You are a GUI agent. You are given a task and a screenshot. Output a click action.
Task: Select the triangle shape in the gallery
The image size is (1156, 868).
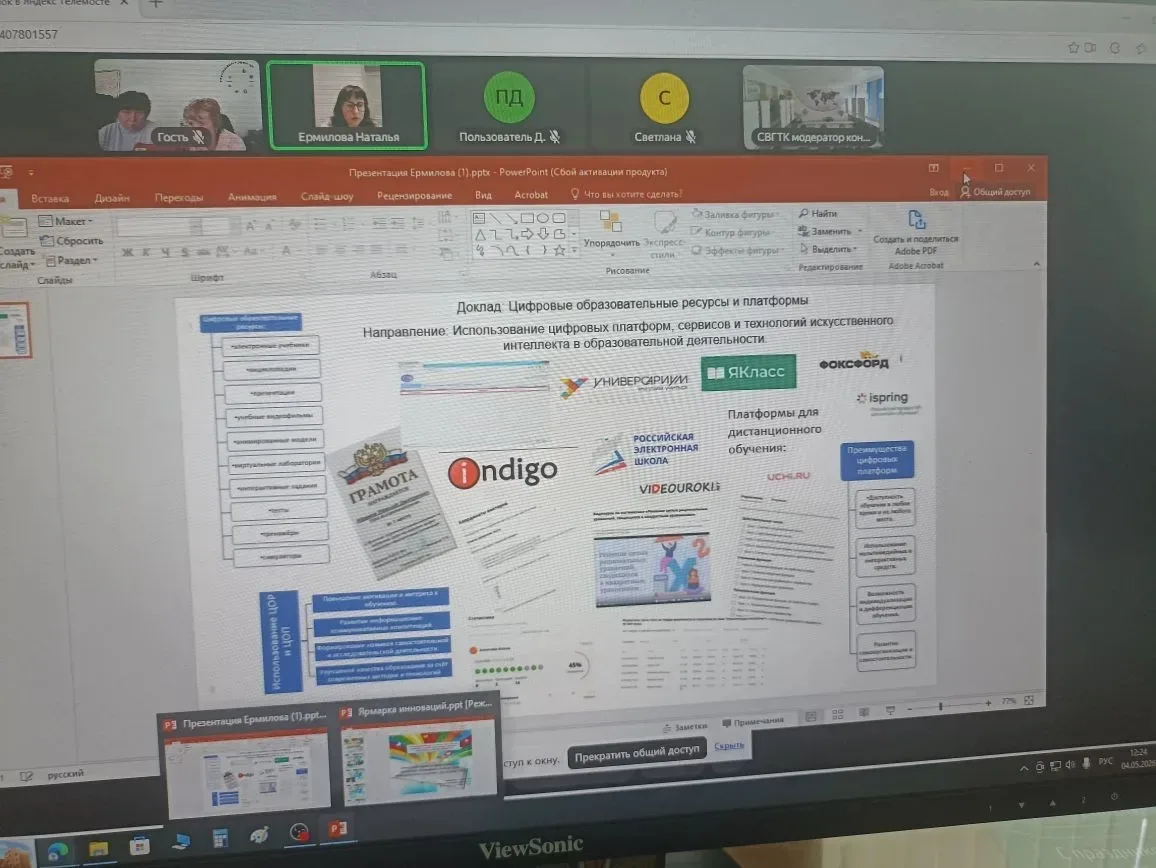(480, 235)
